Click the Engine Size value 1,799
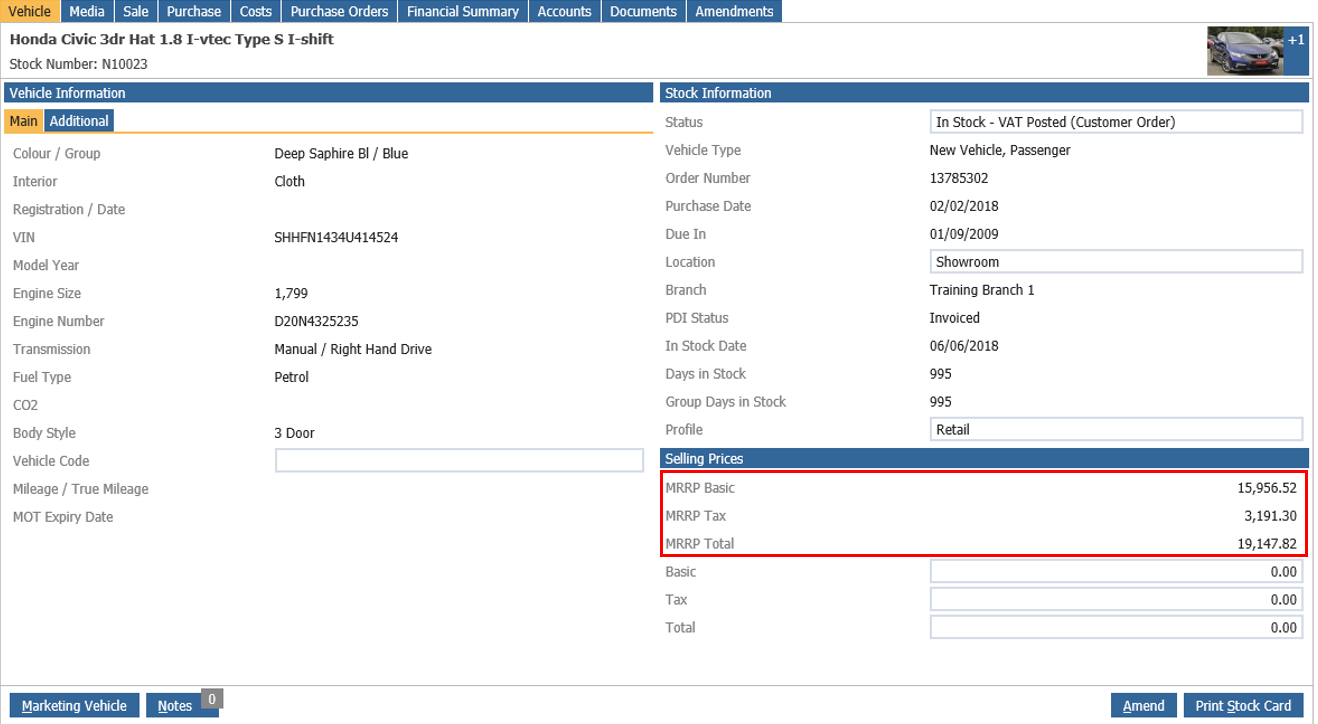Screen dimensions: 1318x724 291,294
